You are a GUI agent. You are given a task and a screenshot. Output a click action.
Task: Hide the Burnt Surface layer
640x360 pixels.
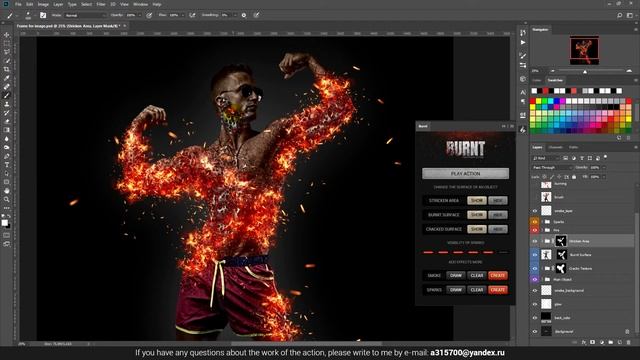click(x=535, y=255)
